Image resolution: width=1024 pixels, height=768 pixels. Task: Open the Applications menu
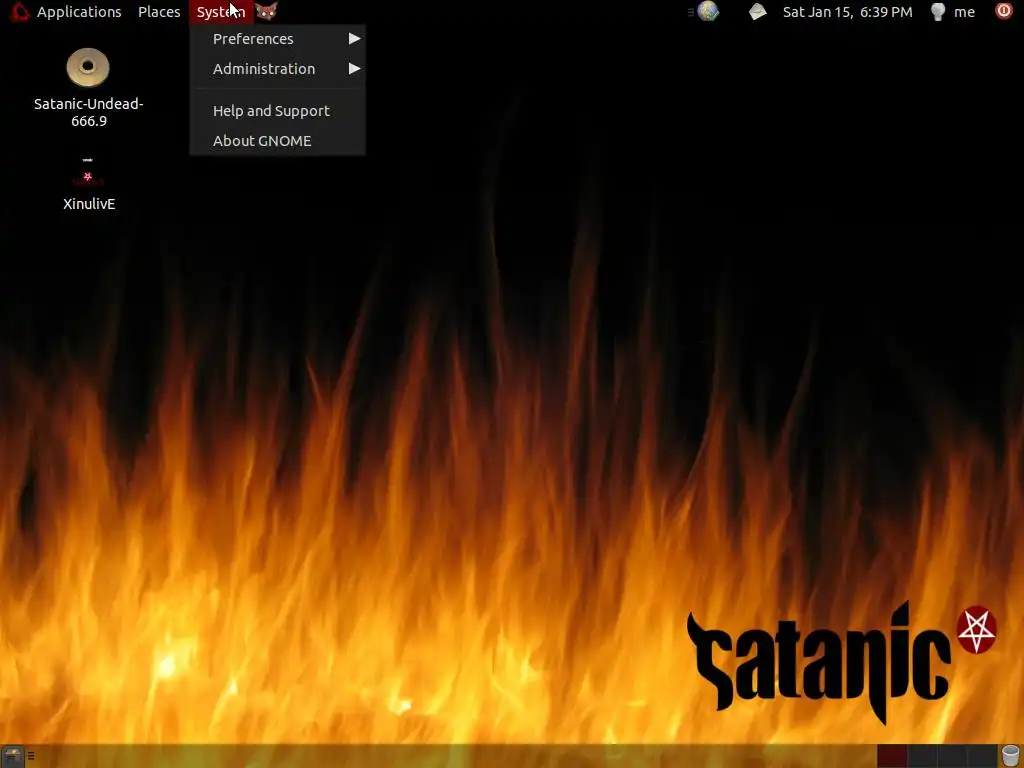(x=79, y=12)
